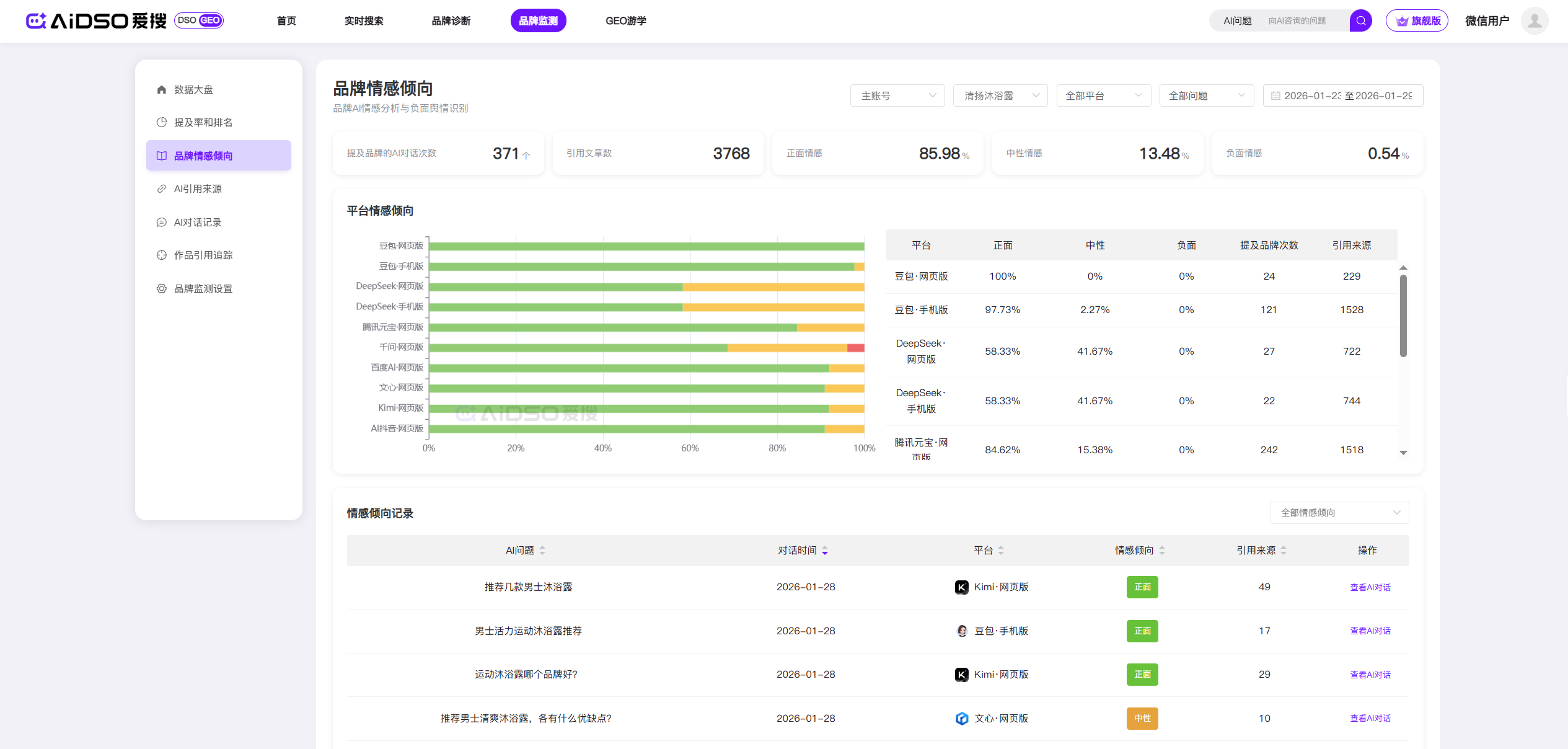Image resolution: width=1568 pixels, height=749 pixels.
Task: Click the crown icon in the 旗舰版 badge
Action: coord(1402,21)
